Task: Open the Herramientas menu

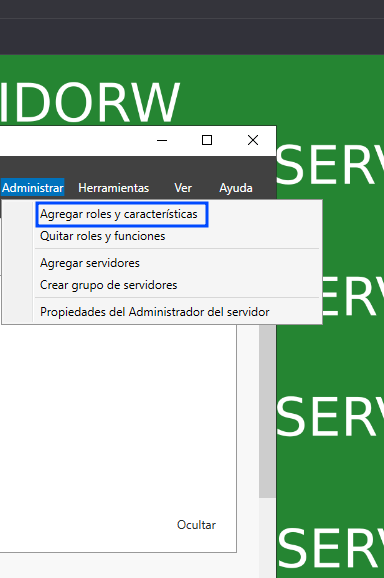Action: point(114,188)
